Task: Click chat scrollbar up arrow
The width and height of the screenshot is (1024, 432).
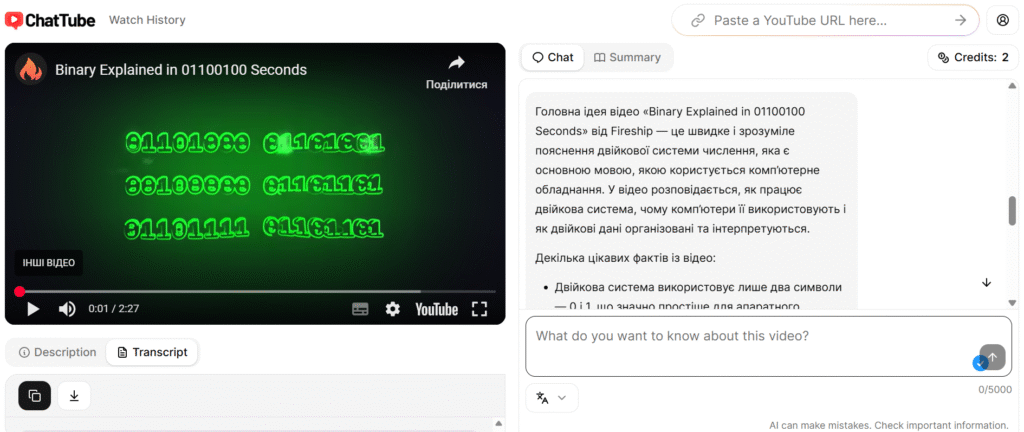Action: (1012, 85)
